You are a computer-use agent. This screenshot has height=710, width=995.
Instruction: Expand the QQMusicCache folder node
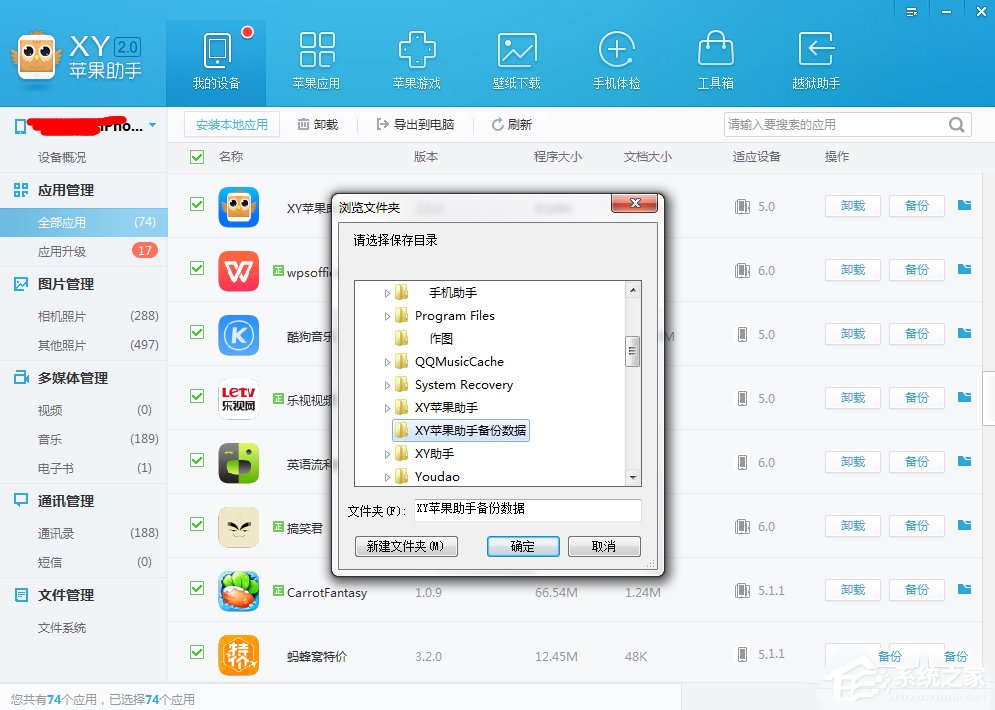[x=389, y=361]
